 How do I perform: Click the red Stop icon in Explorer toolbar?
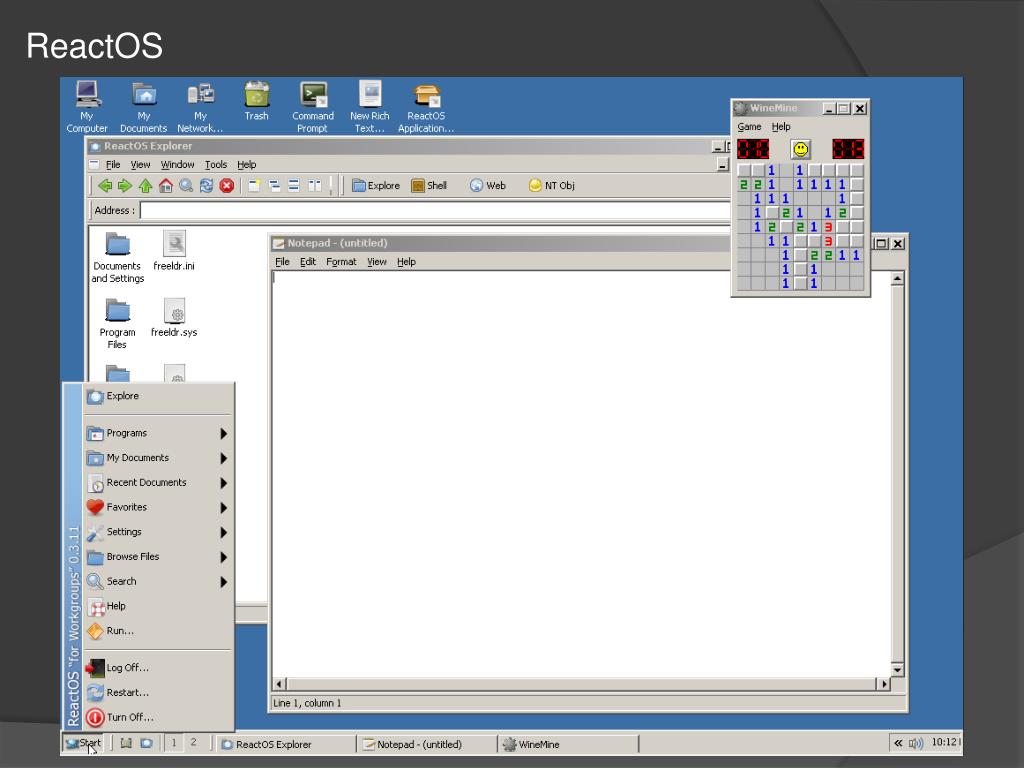(227, 186)
